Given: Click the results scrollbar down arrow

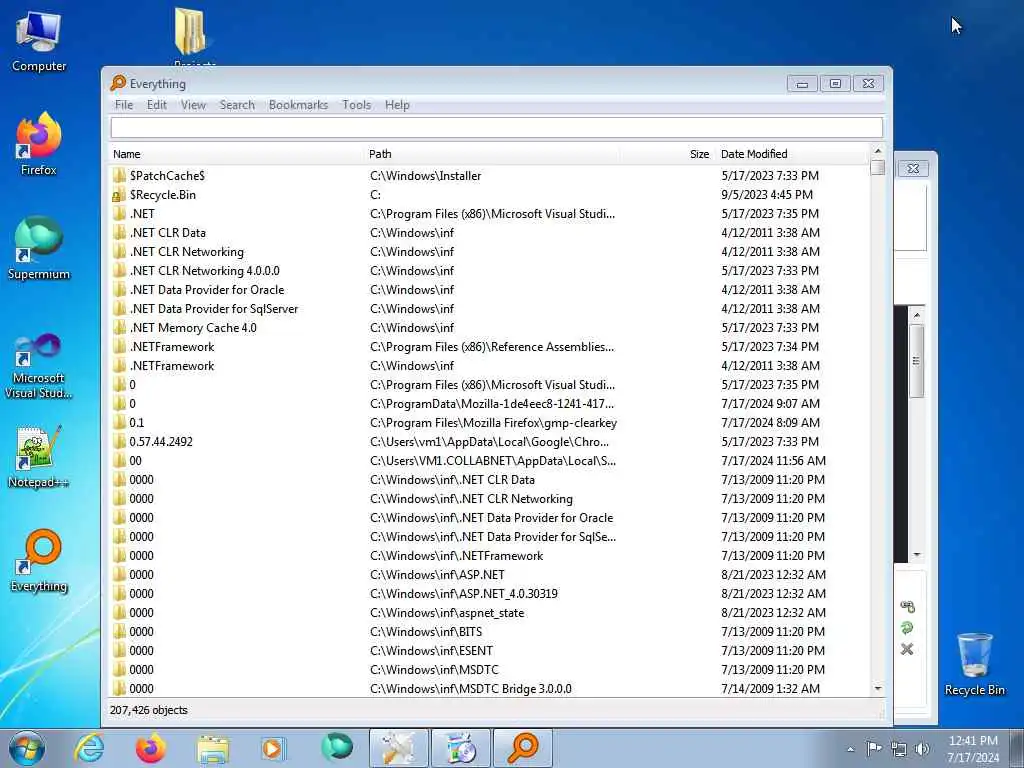Looking at the screenshot, I should point(878,688).
